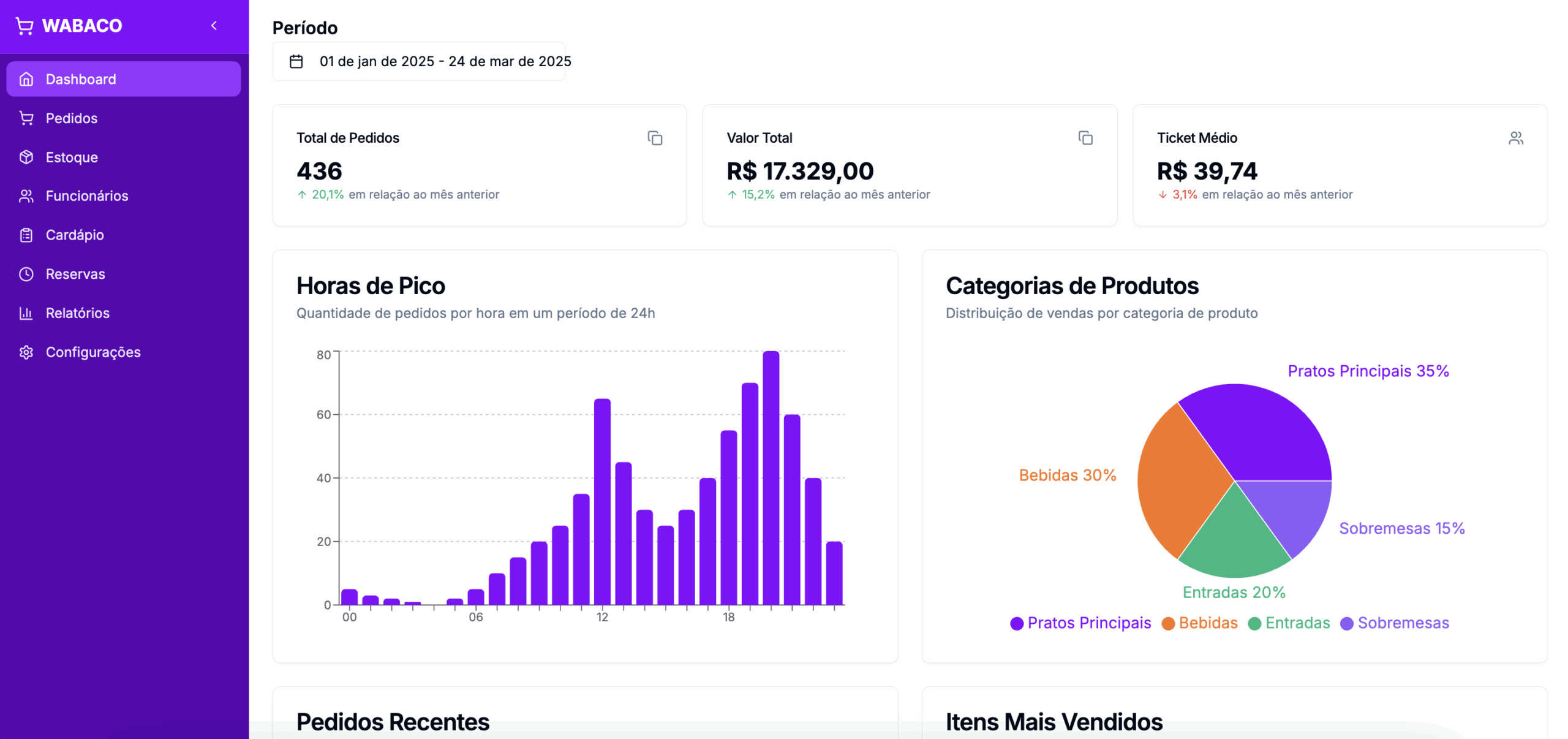Screen dimensions: 1568x739
Task: Click the Cardápio clipboard icon in the sidebar
Action: (26, 235)
